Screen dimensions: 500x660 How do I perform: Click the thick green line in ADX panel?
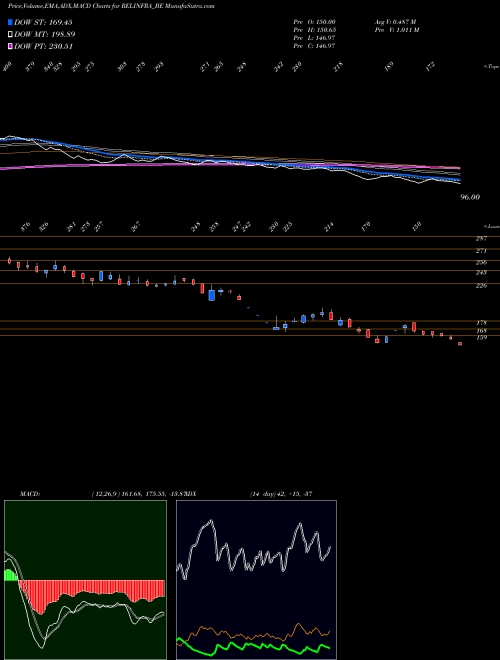253,646
